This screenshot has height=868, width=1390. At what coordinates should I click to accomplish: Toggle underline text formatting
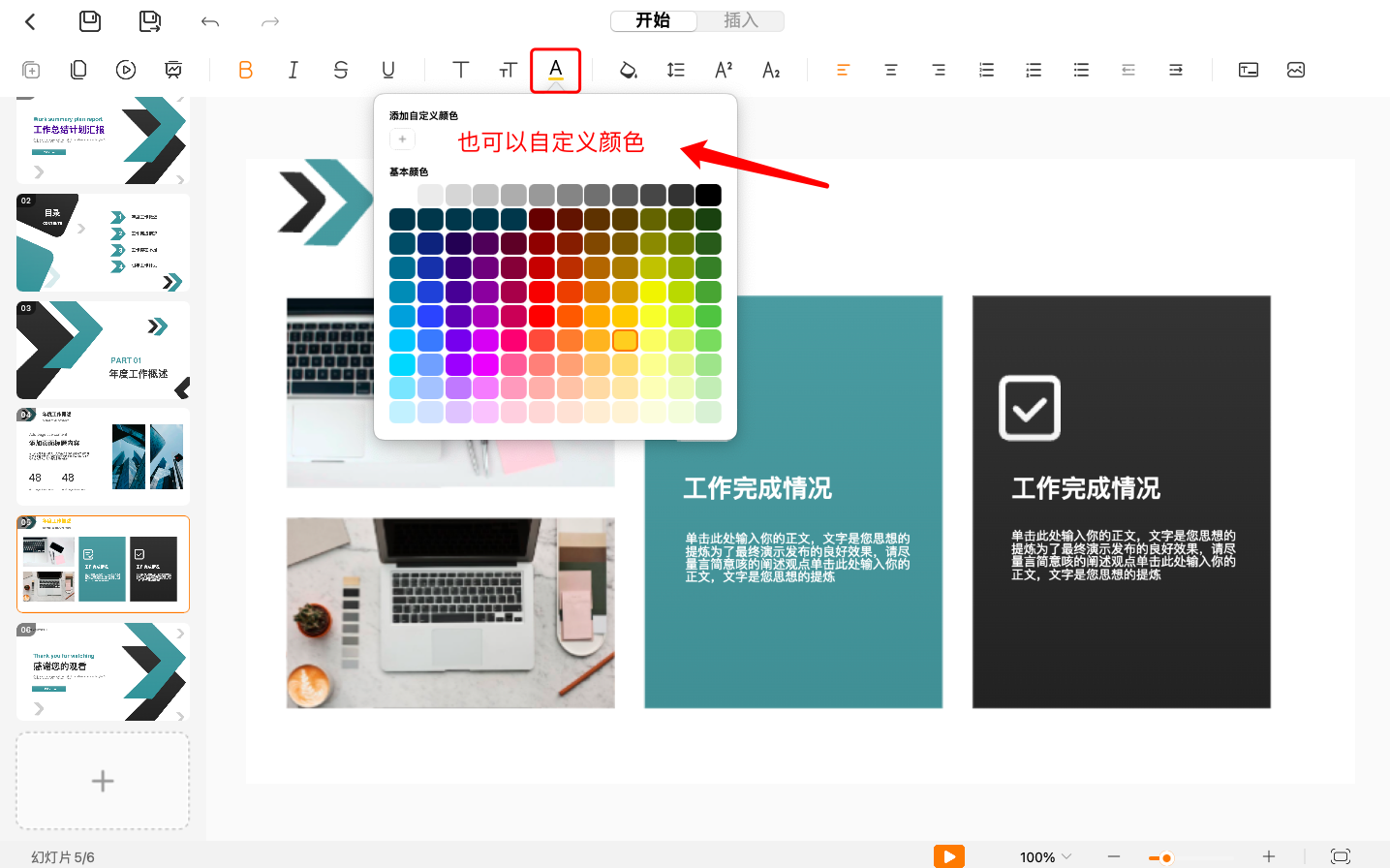point(387,70)
